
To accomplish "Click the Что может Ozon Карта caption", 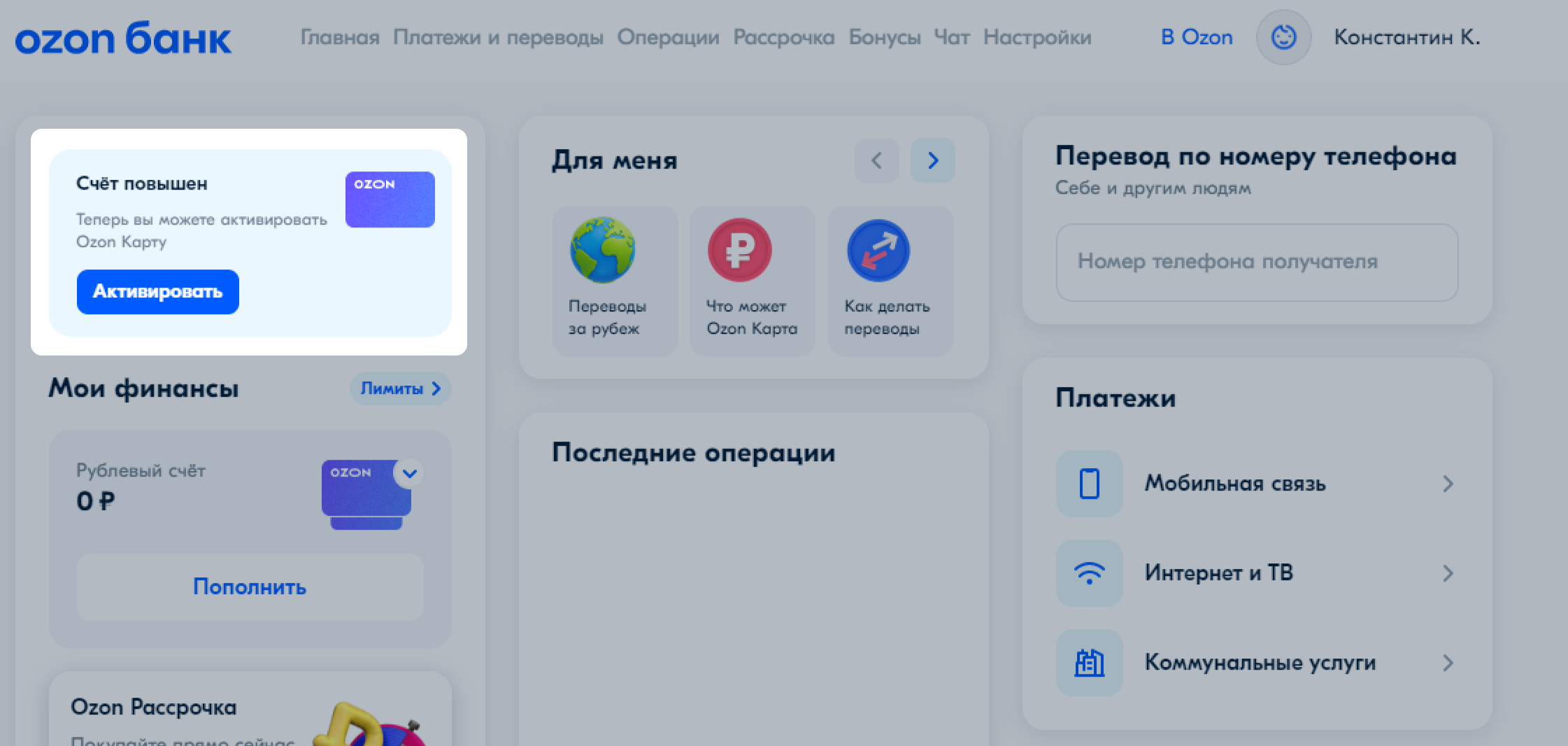I will pyautogui.click(x=752, y=317).
